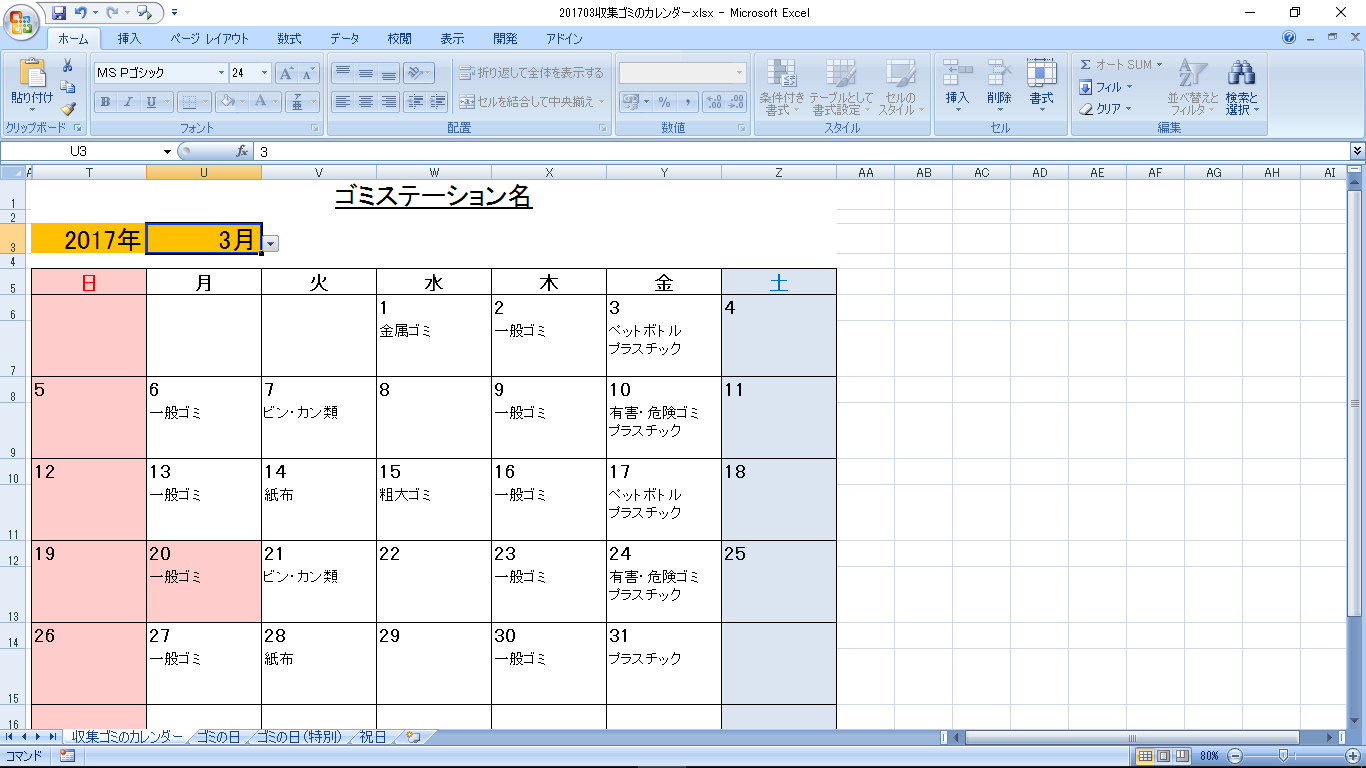This screenshot has width=1366, height=768.
Task: Click the Insert (挿入) cells button
Action: [x=957, y=86]
